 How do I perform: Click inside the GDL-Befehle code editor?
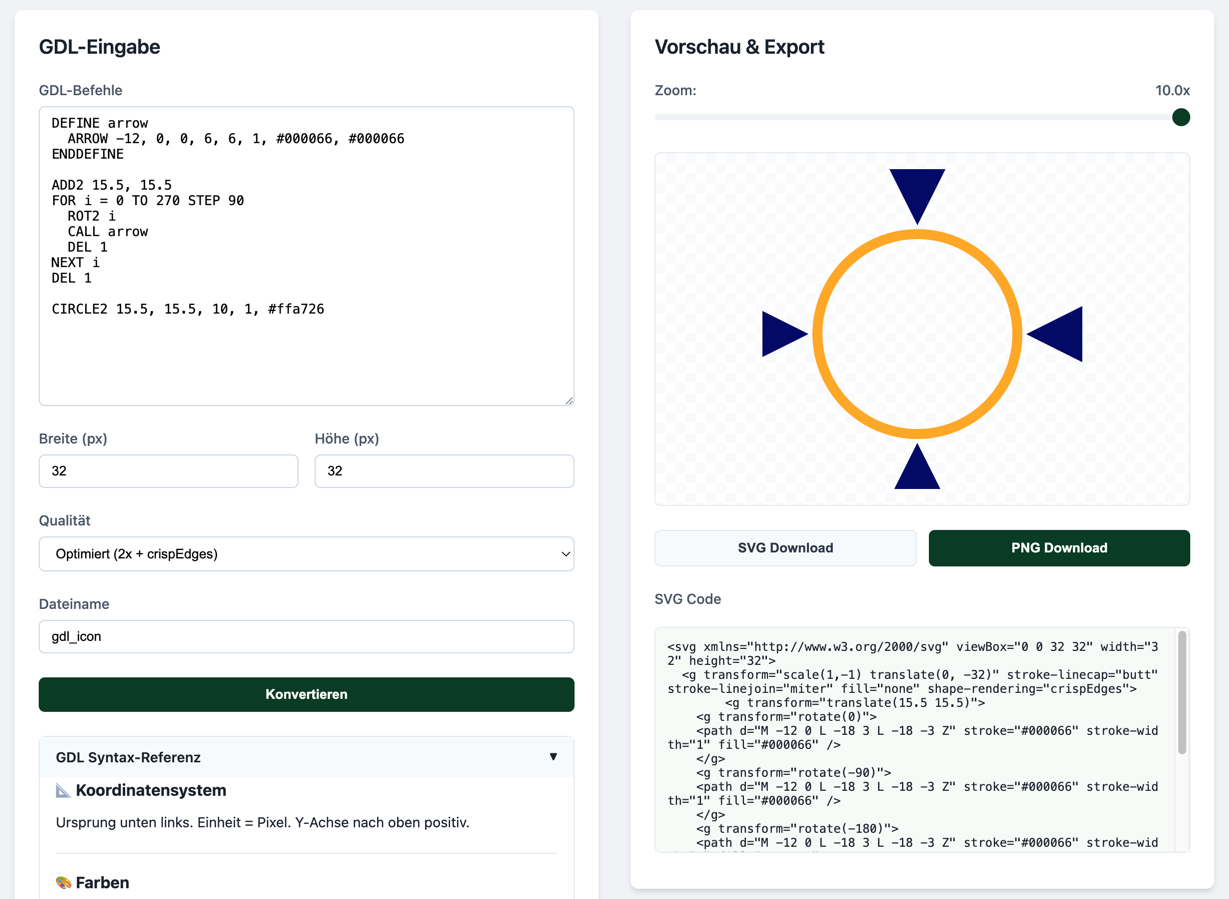pos(306,350)
